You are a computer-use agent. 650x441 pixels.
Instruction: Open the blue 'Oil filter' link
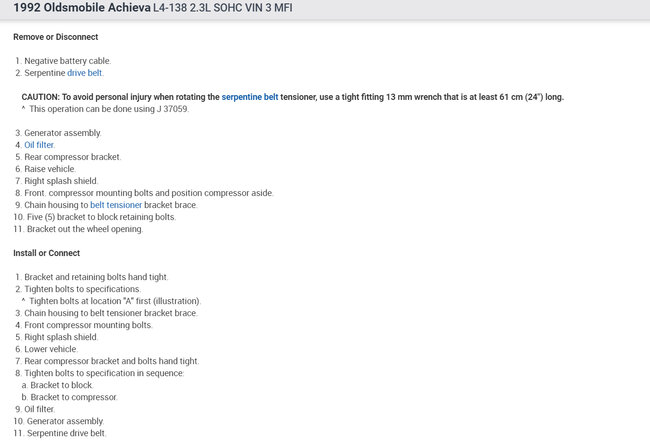pos(39,145)
